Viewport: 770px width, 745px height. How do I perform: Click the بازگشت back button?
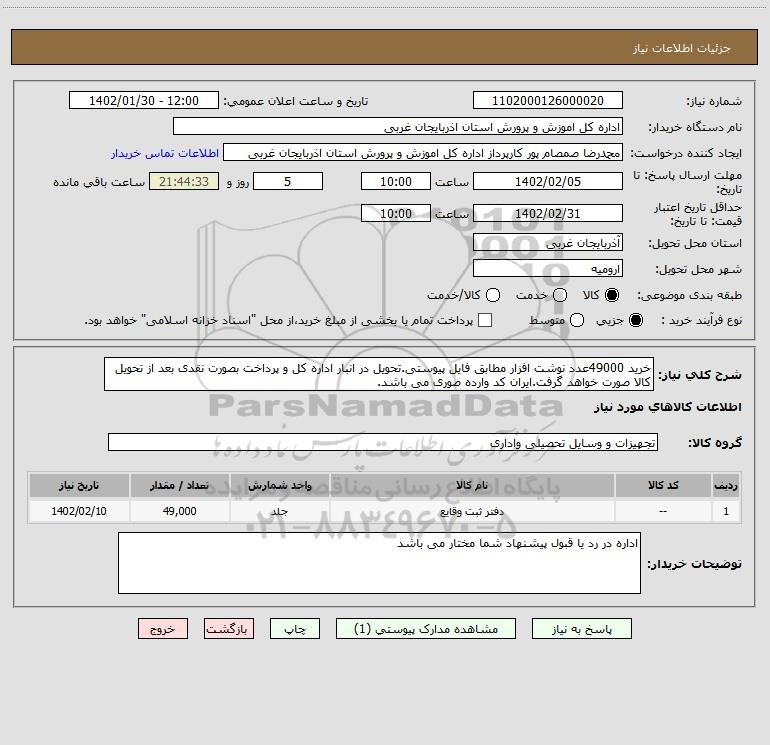pyautogui.click(x=229, y=629)
